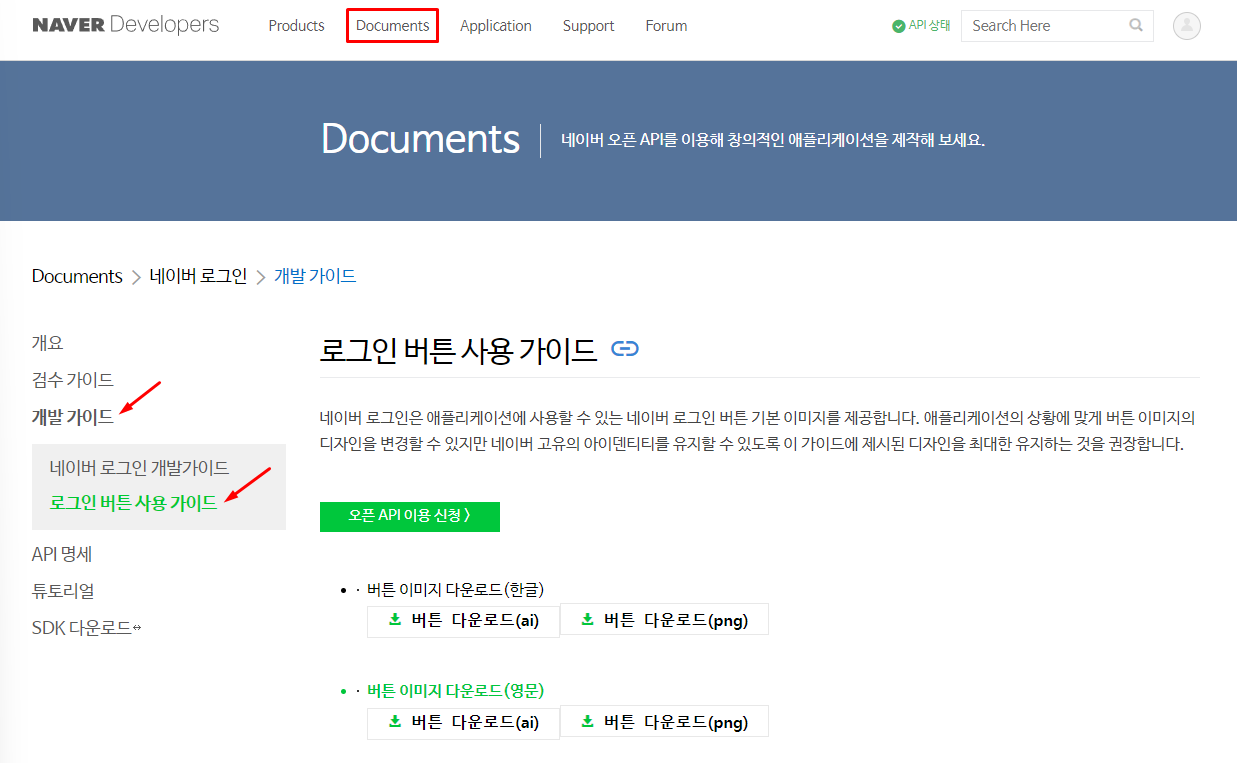Click the green API status check icon
Screen dimensions: 1237x763
898,26
